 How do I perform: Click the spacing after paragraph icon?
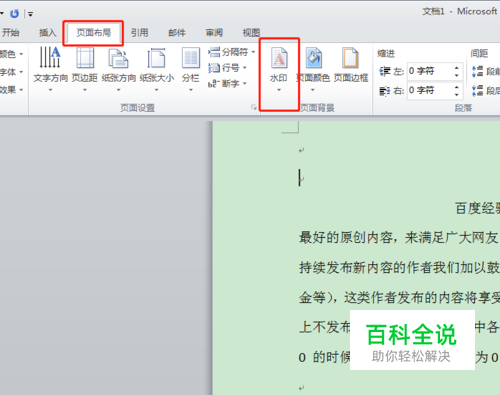[x=477, y=91]
